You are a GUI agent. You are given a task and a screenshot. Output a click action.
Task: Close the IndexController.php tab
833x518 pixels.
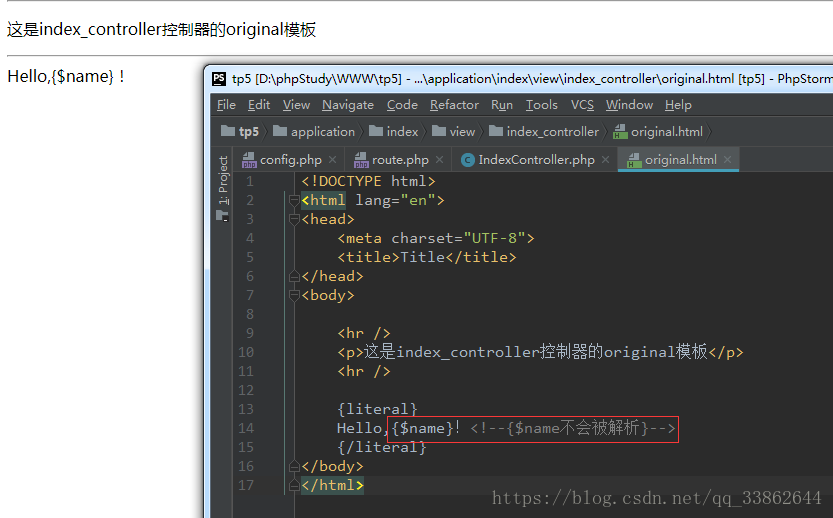click(x=605, y=159)
